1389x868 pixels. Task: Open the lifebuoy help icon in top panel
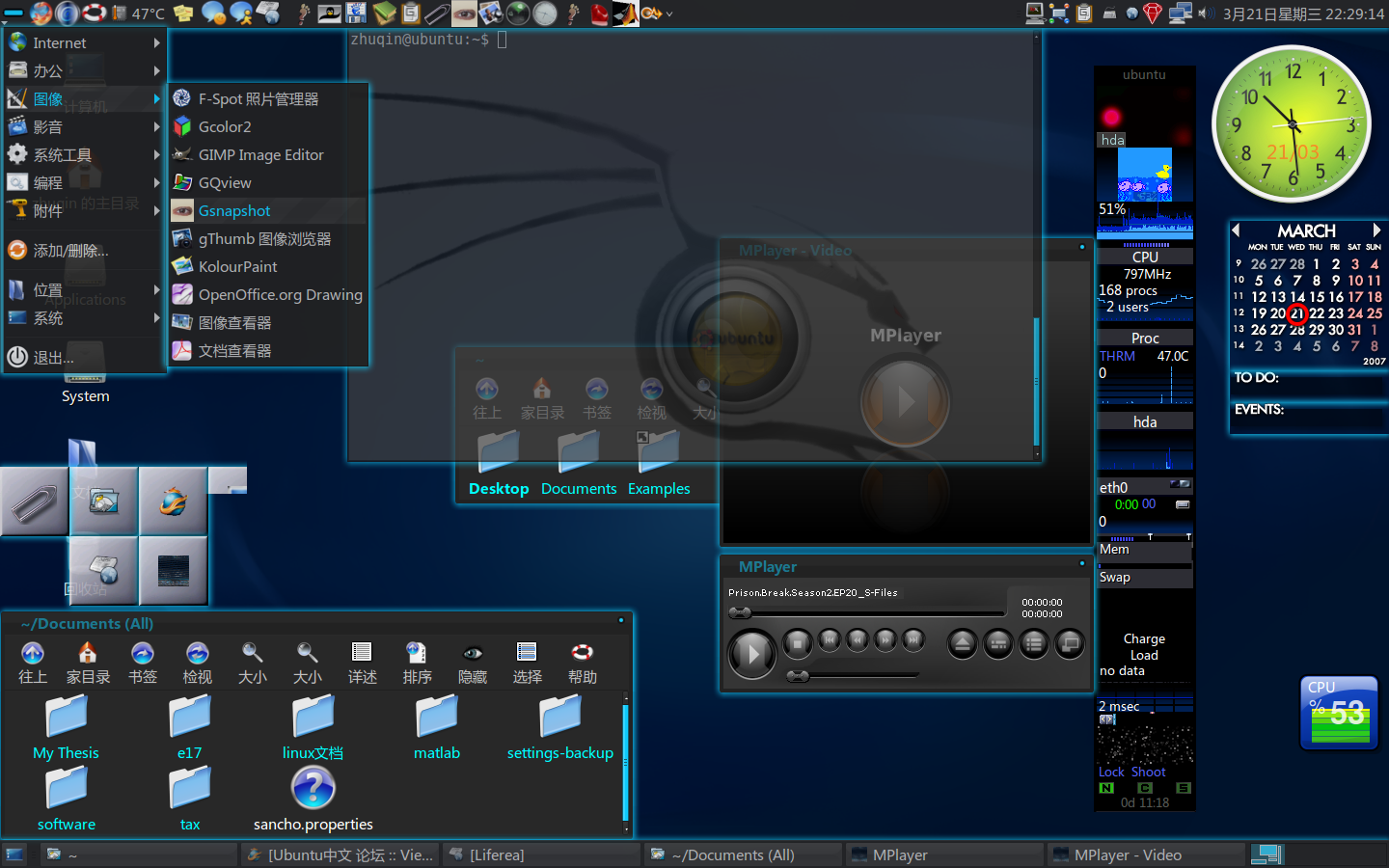point(94,13)
